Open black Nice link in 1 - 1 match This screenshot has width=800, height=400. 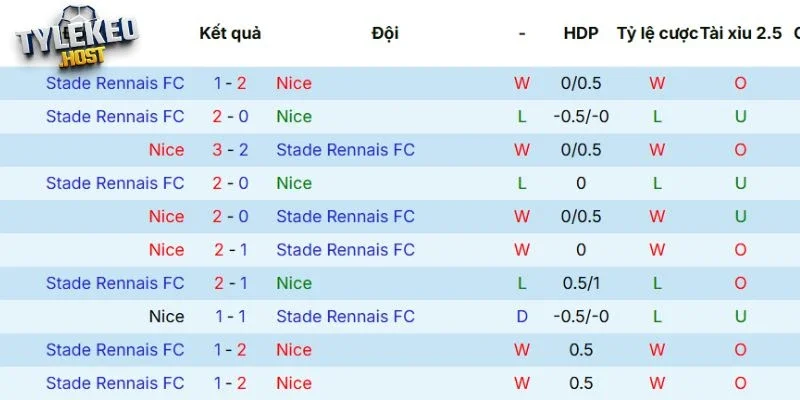pyautogui.click(x=166, y=316)
